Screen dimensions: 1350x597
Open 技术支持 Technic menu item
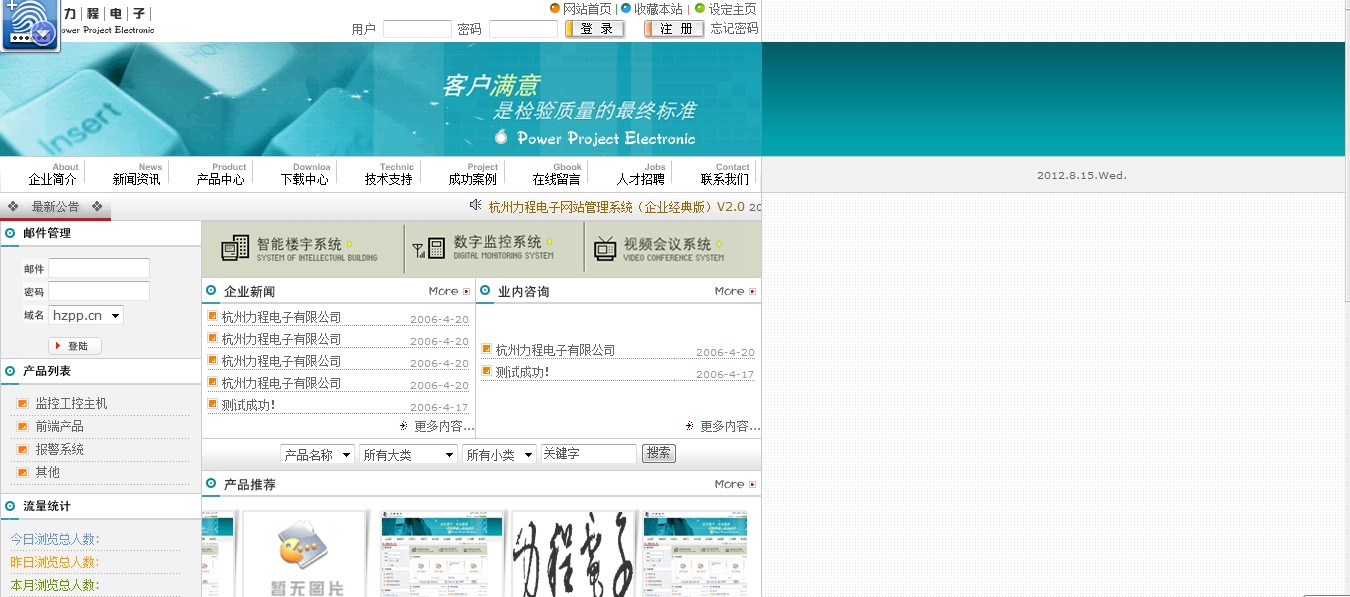pyautogui.click(x=389, y=174)
